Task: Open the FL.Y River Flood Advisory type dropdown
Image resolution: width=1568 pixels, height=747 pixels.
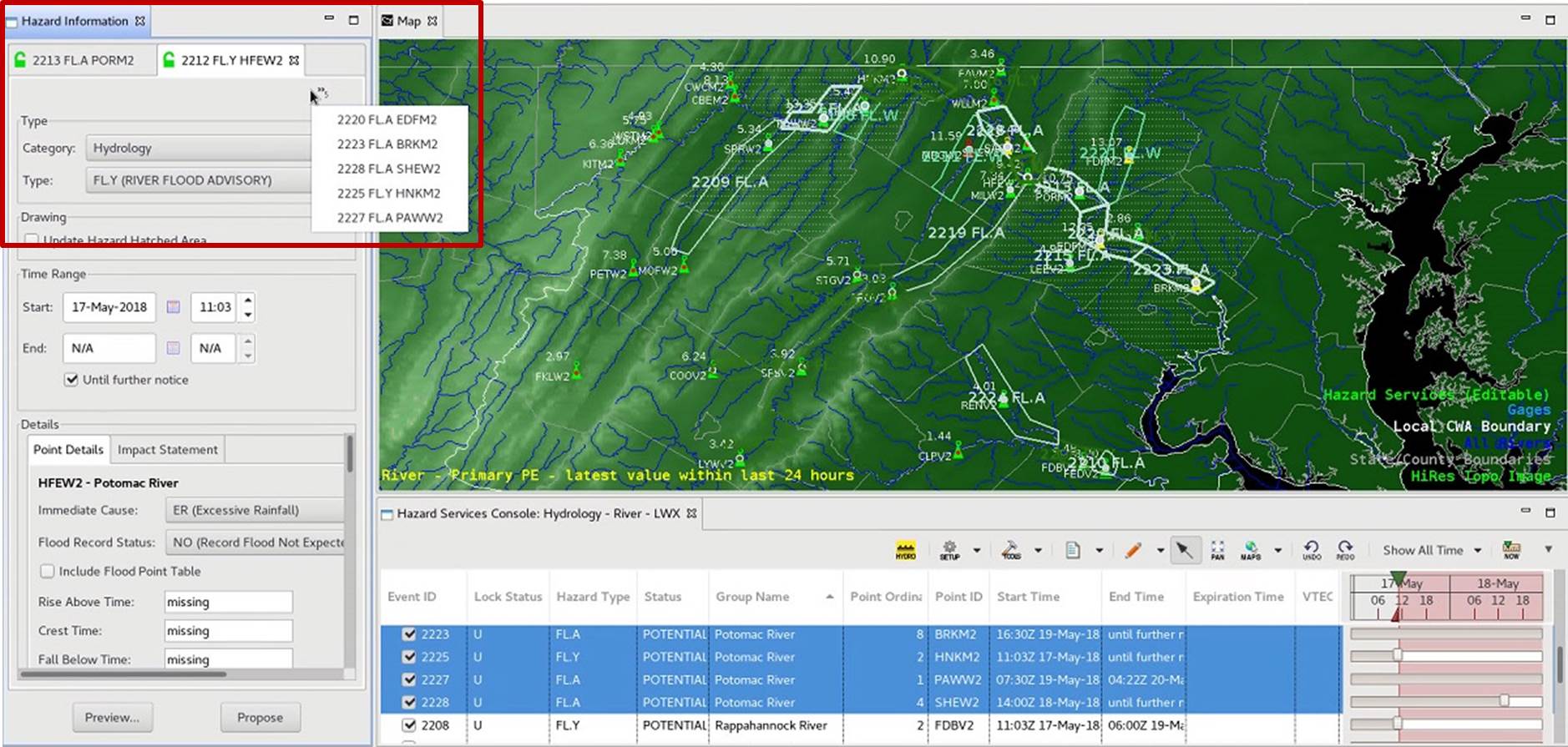Action: coord(198,180)
